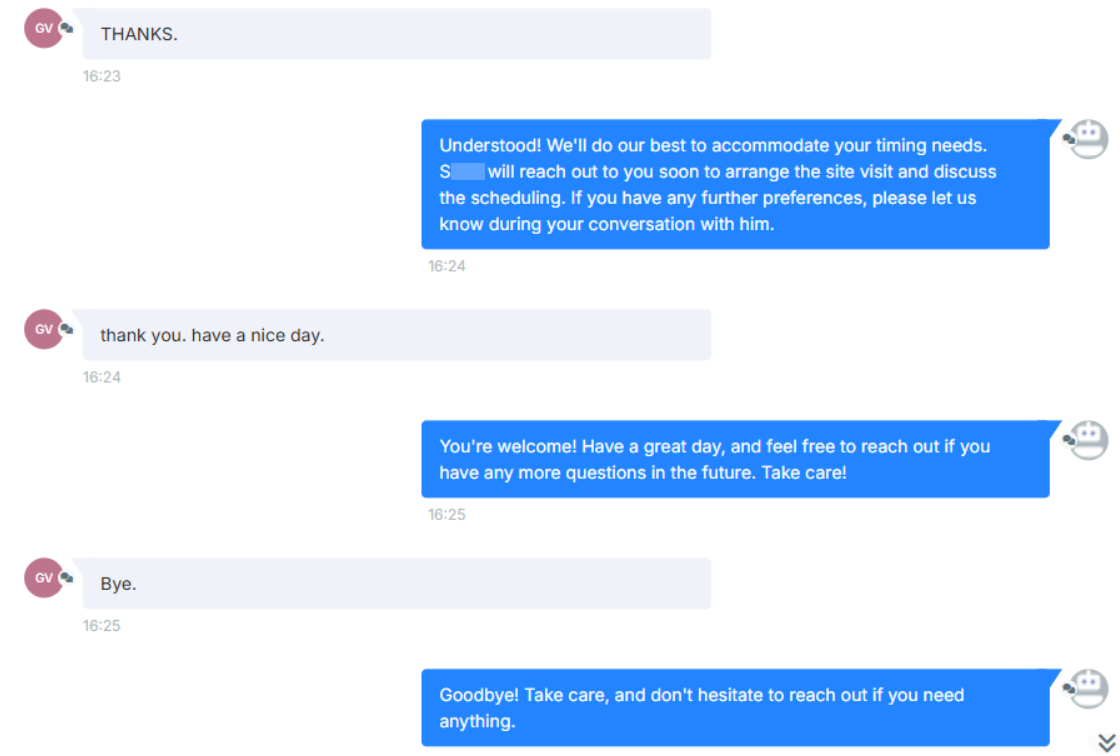This screenshot has width=1120, height=756.
Task: Click bot avatar beside the 'Goodbye!' reply
Action: 1087,688
